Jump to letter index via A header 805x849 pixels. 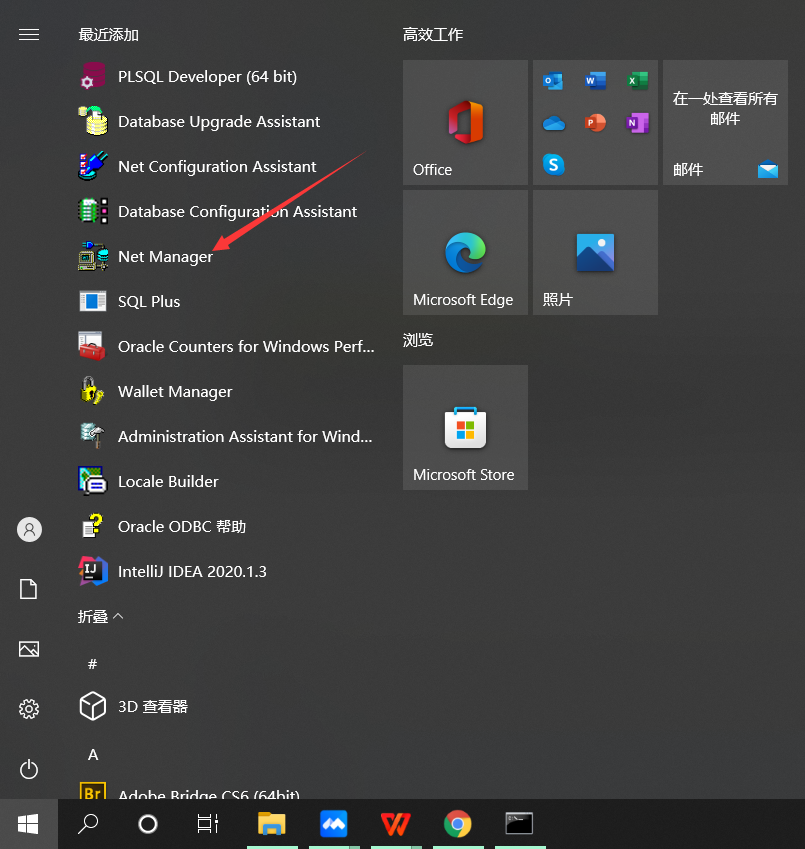pyautogui.click(x=93, y=754)
